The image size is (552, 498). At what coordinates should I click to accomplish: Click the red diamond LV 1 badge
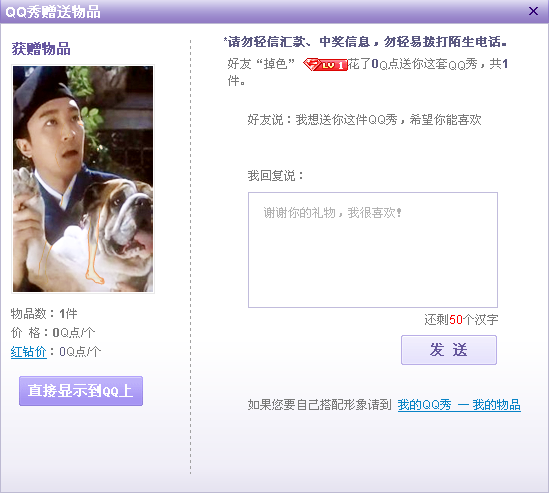(x=326, y=65)
